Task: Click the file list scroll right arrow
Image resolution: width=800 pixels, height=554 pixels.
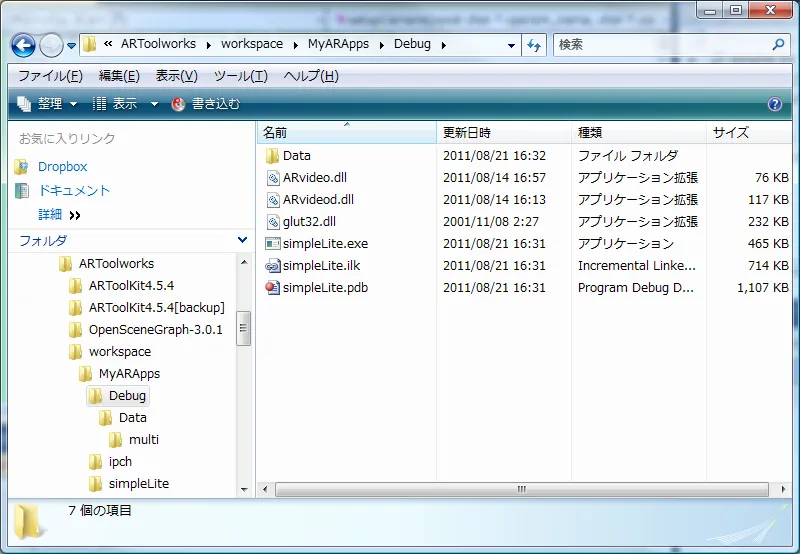Action: tap(783, 489)
